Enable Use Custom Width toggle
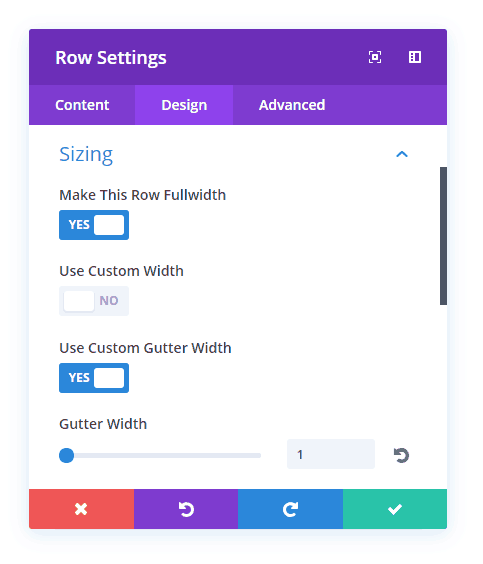 pyautogui.click(x=94, y=301)
